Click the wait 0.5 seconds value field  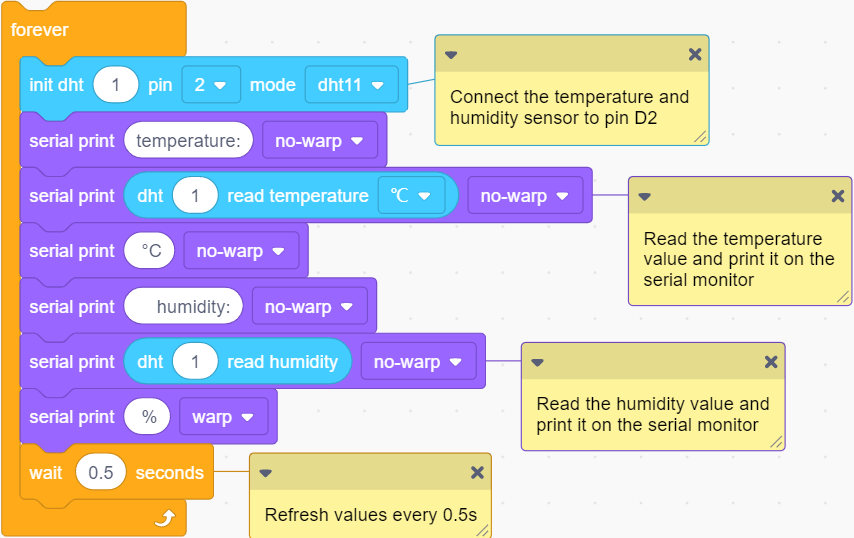[101, 472]
